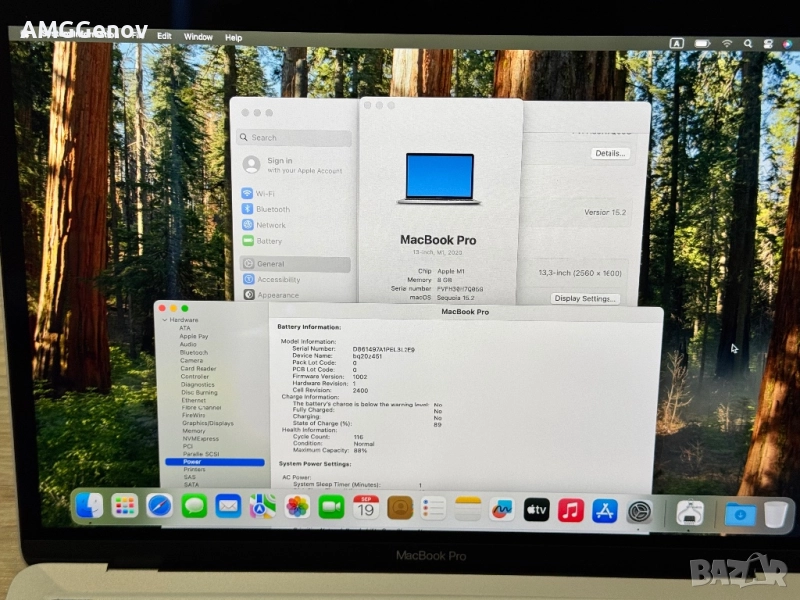This screenshot has width=800, height=600.
Task: Open Trash in the Dock
Action: tap(776, 515)
